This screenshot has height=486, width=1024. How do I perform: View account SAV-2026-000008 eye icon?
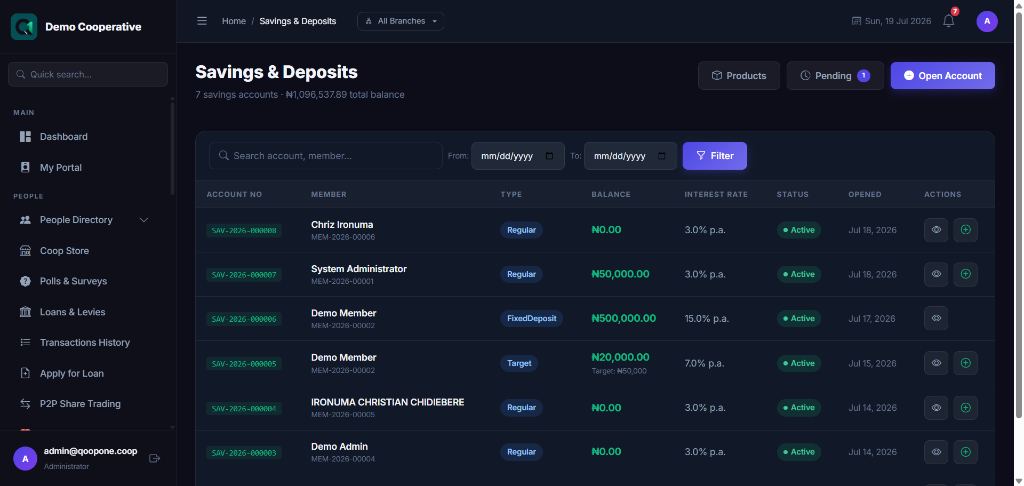tap(936, 230)
